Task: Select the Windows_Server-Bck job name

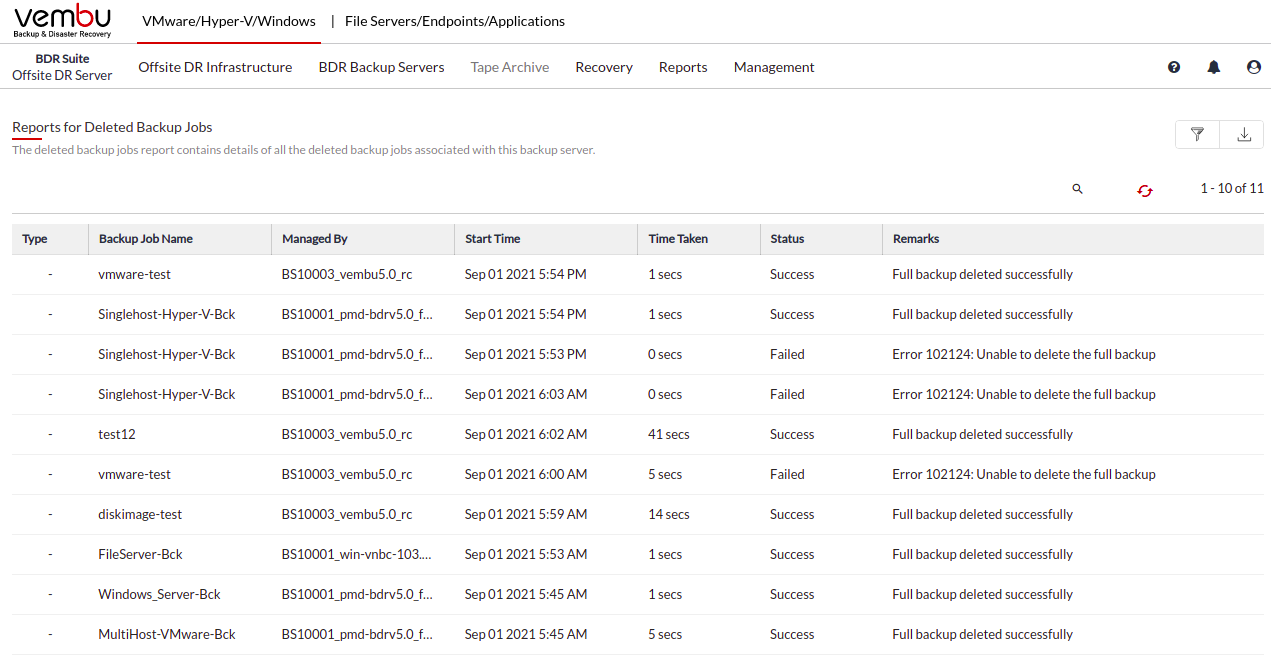Action: (159, 594)
